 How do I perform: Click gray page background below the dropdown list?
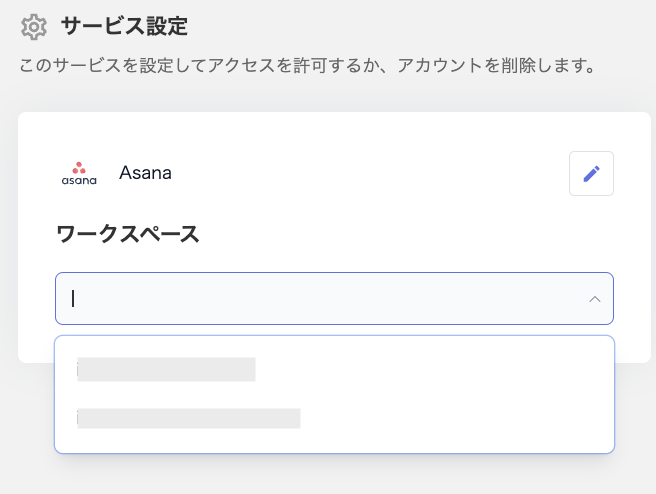point(334,475)
